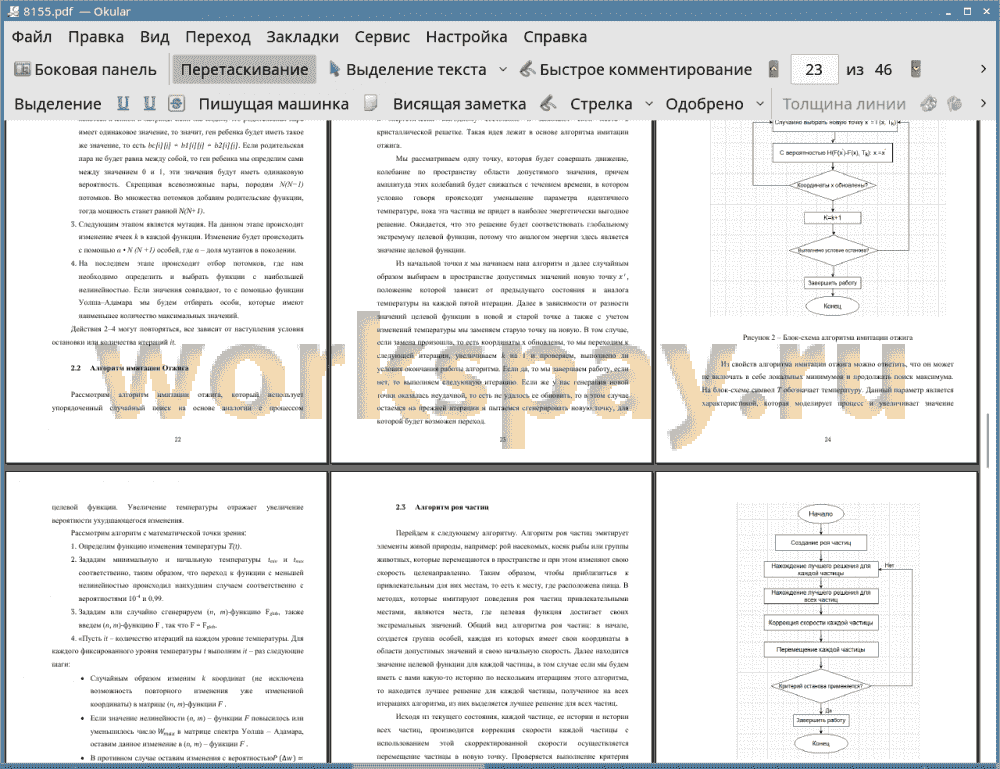Click the first color palette icon
This screenshot has width=1000, height=769.
pos(929,103)
